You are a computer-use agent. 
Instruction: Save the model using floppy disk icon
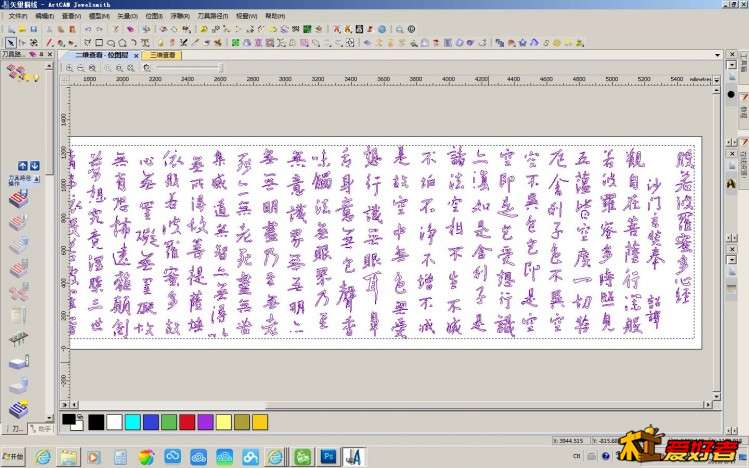[x=33, y=29]
